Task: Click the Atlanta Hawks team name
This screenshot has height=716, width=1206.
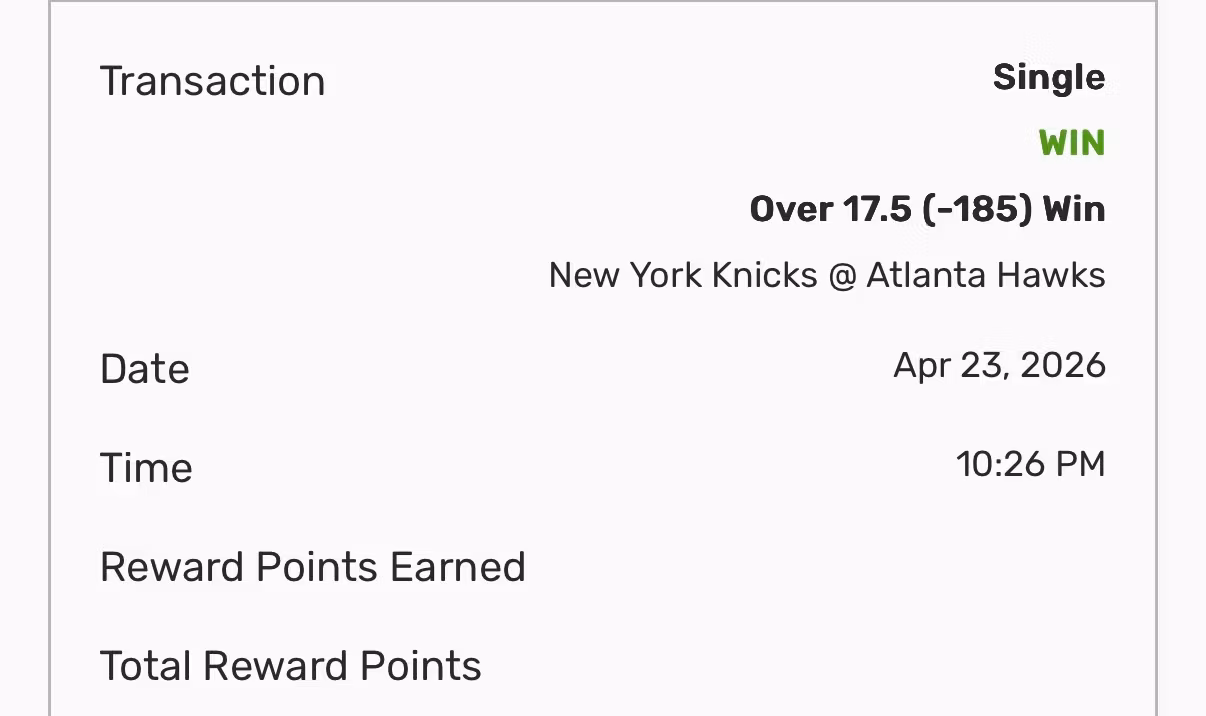Action: 985,275
